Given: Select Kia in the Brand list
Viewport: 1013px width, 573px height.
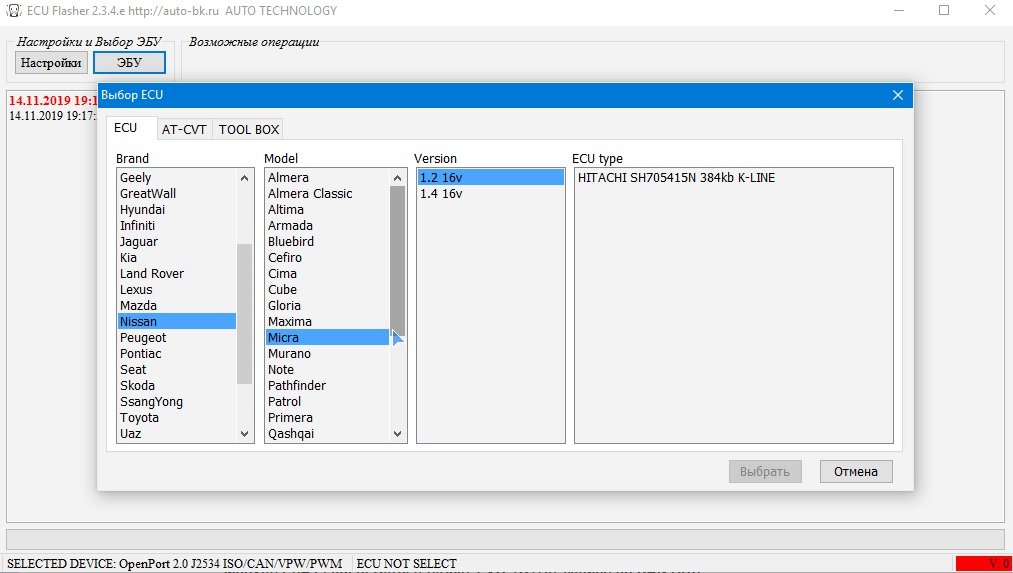Looking at the screenshot, I should click(176, 258).
